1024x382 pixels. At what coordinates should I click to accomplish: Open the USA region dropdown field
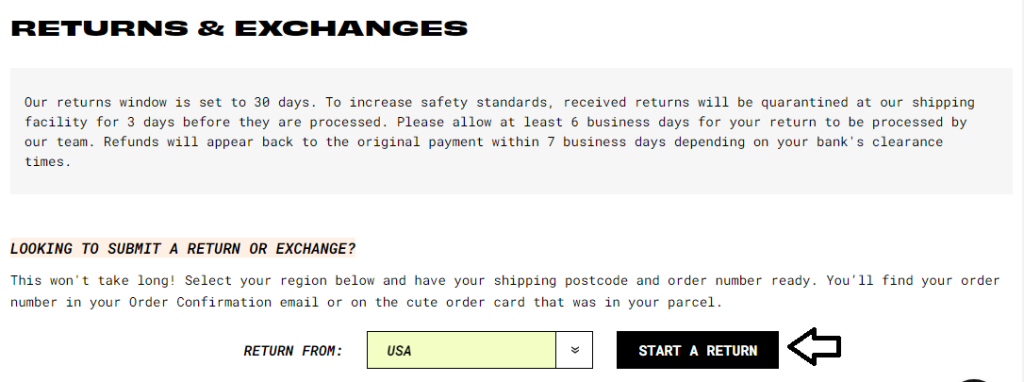pos(480,350)
